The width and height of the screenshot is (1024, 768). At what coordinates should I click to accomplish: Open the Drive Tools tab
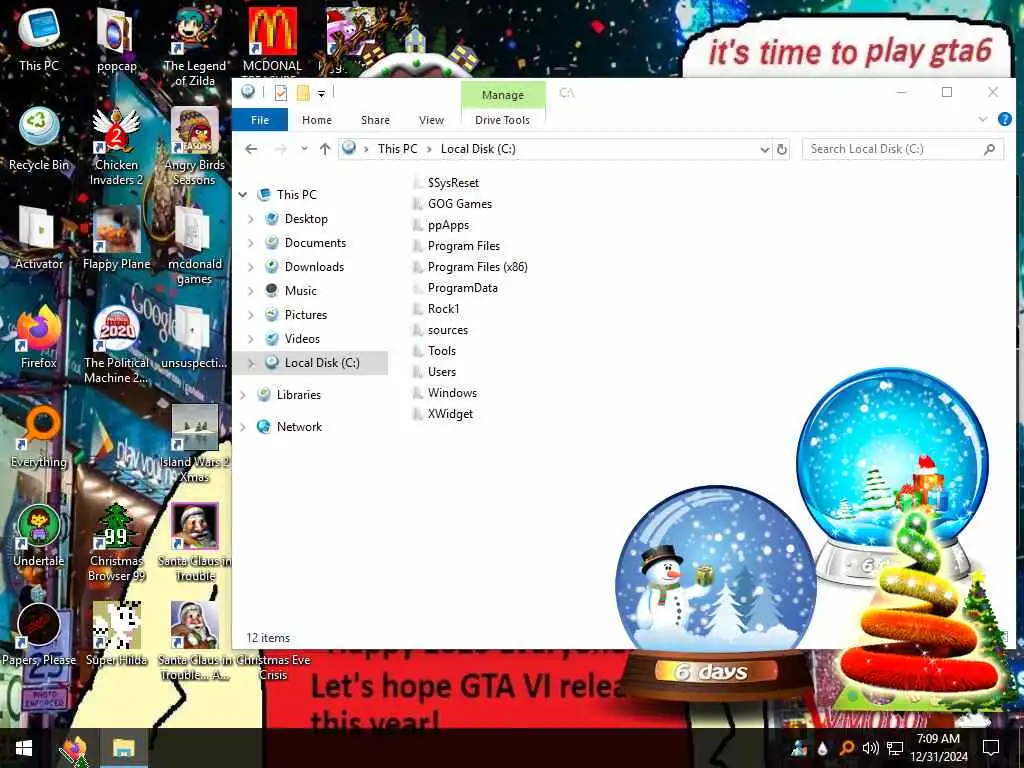point(502,120)
